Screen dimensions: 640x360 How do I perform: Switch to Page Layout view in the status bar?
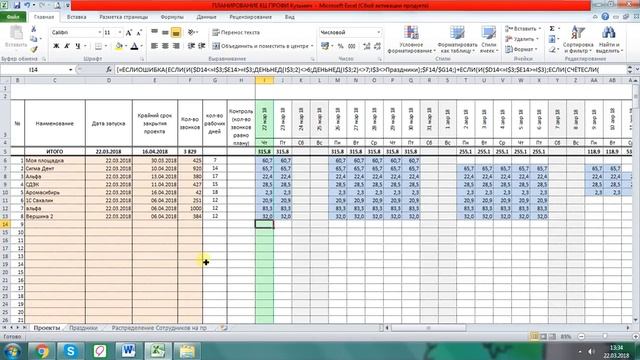543,336
